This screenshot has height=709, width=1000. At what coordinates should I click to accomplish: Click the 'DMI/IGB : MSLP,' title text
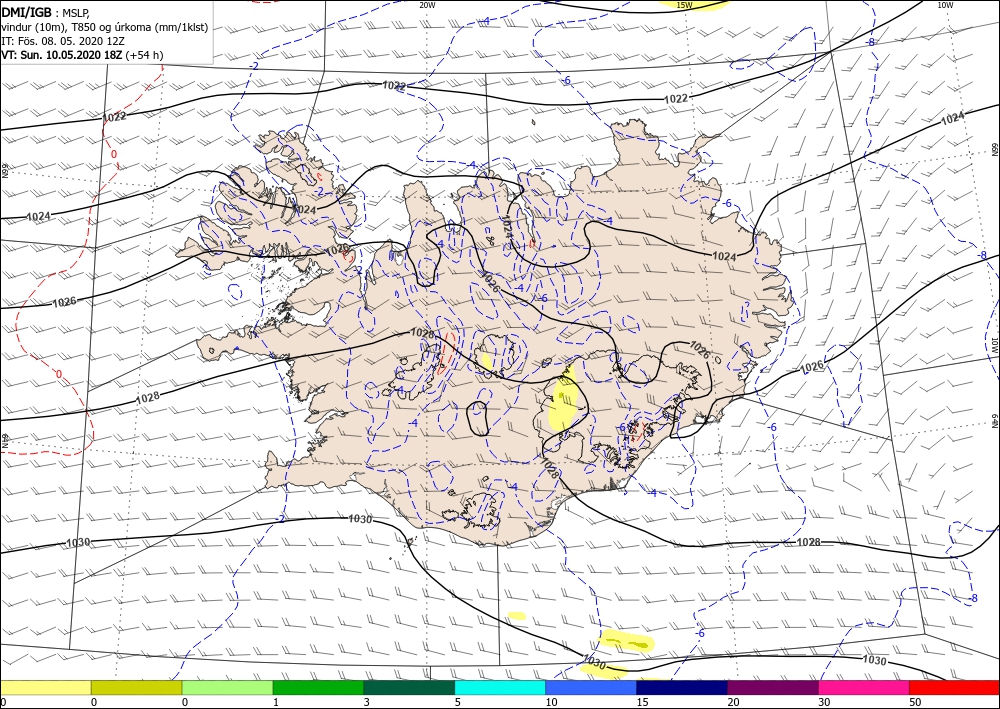[46, 12]
